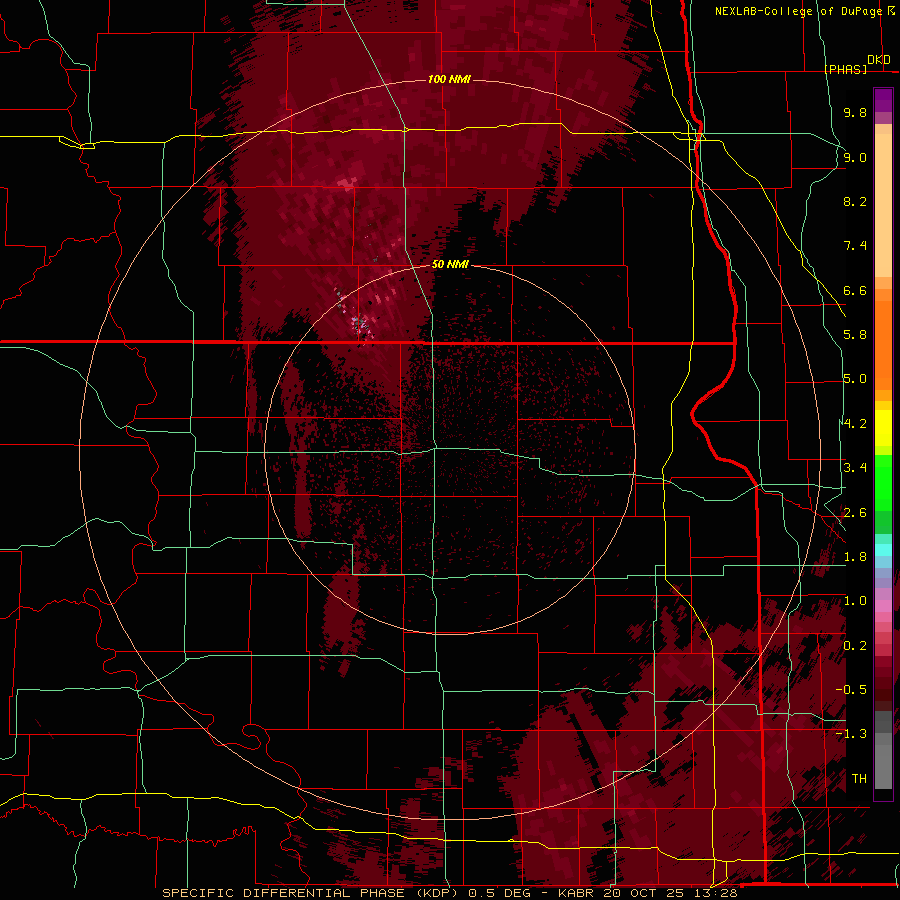
Task: Click the "50 NMI" range ring label
Action: click(x=450, y=264)
